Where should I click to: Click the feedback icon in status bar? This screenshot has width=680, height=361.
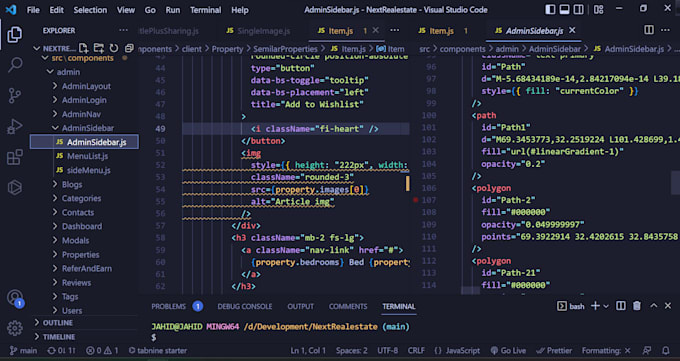click(647, 351)
